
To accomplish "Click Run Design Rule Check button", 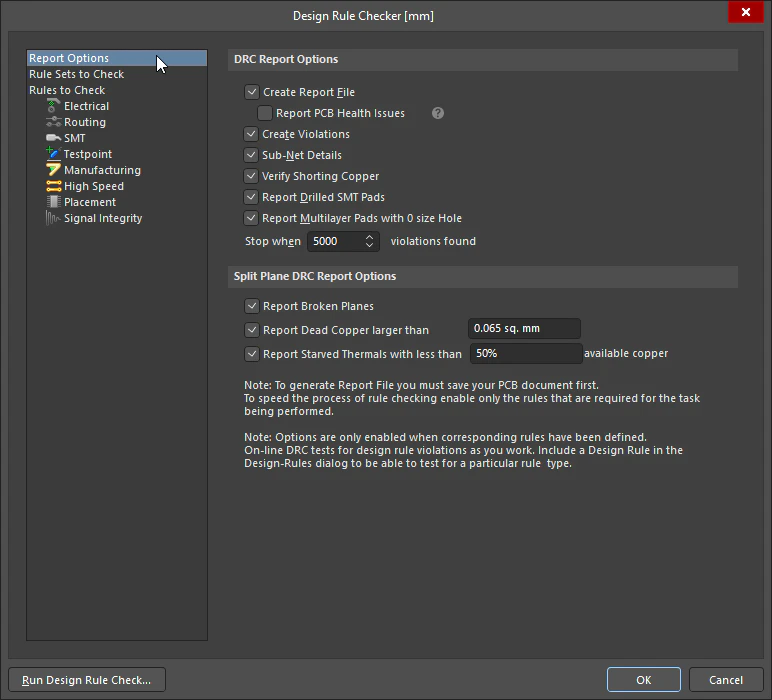I will tap(87, 680).
